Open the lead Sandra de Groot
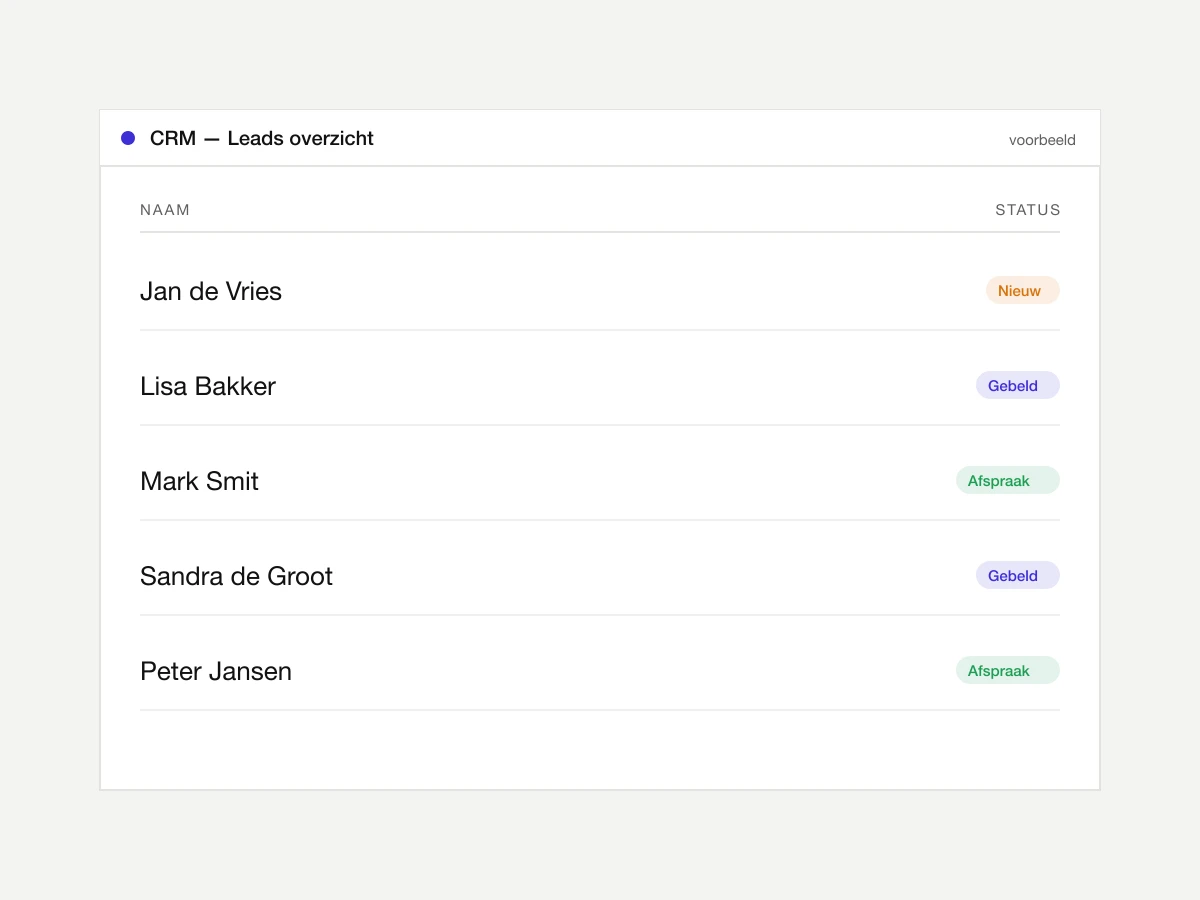 237,576
